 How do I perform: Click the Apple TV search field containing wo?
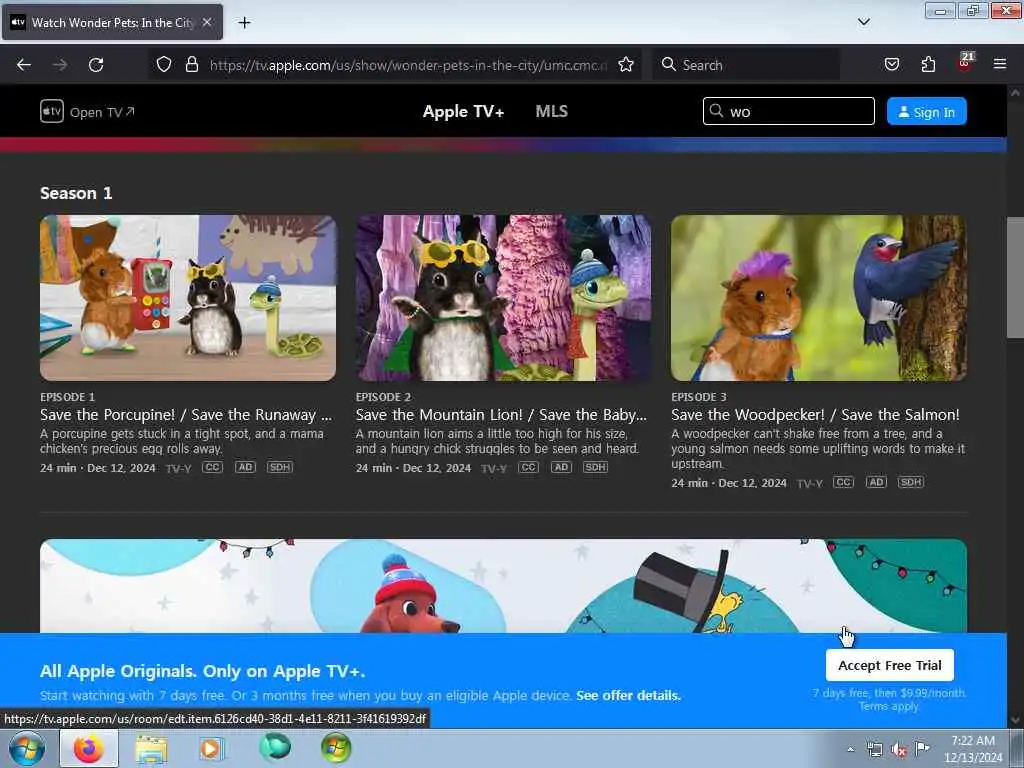(788, 111)
